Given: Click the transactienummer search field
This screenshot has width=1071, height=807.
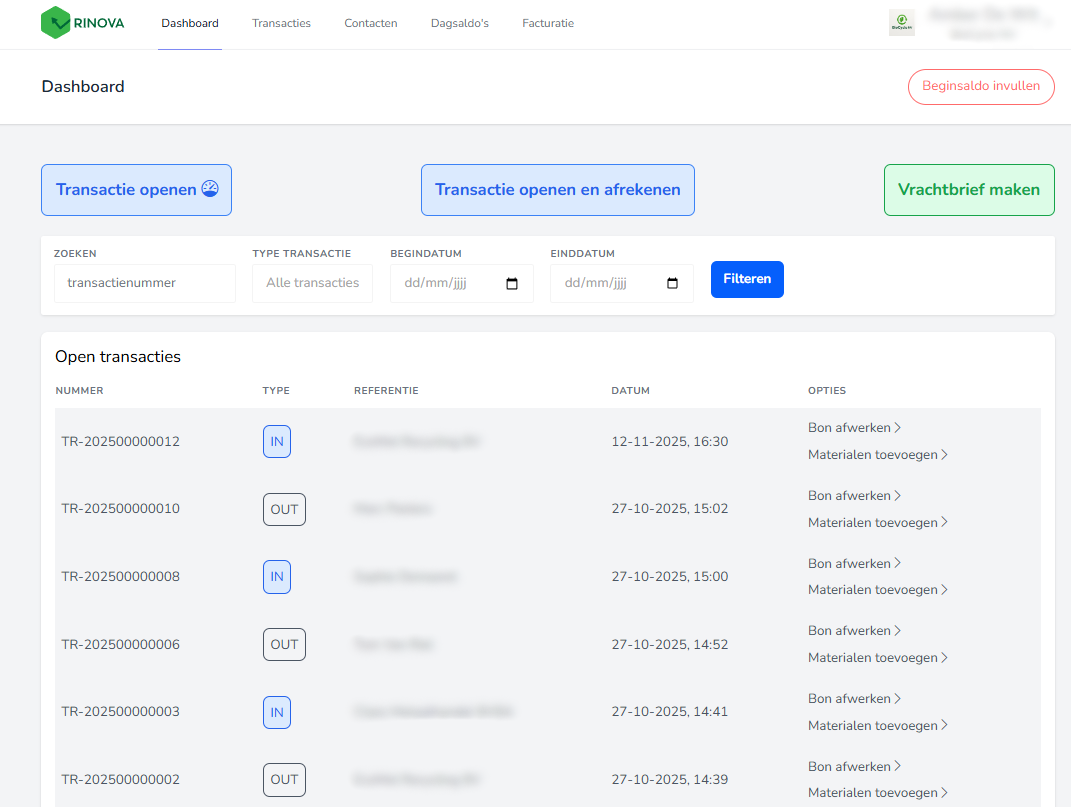Looking at the screenshot, I should (144, 283).
